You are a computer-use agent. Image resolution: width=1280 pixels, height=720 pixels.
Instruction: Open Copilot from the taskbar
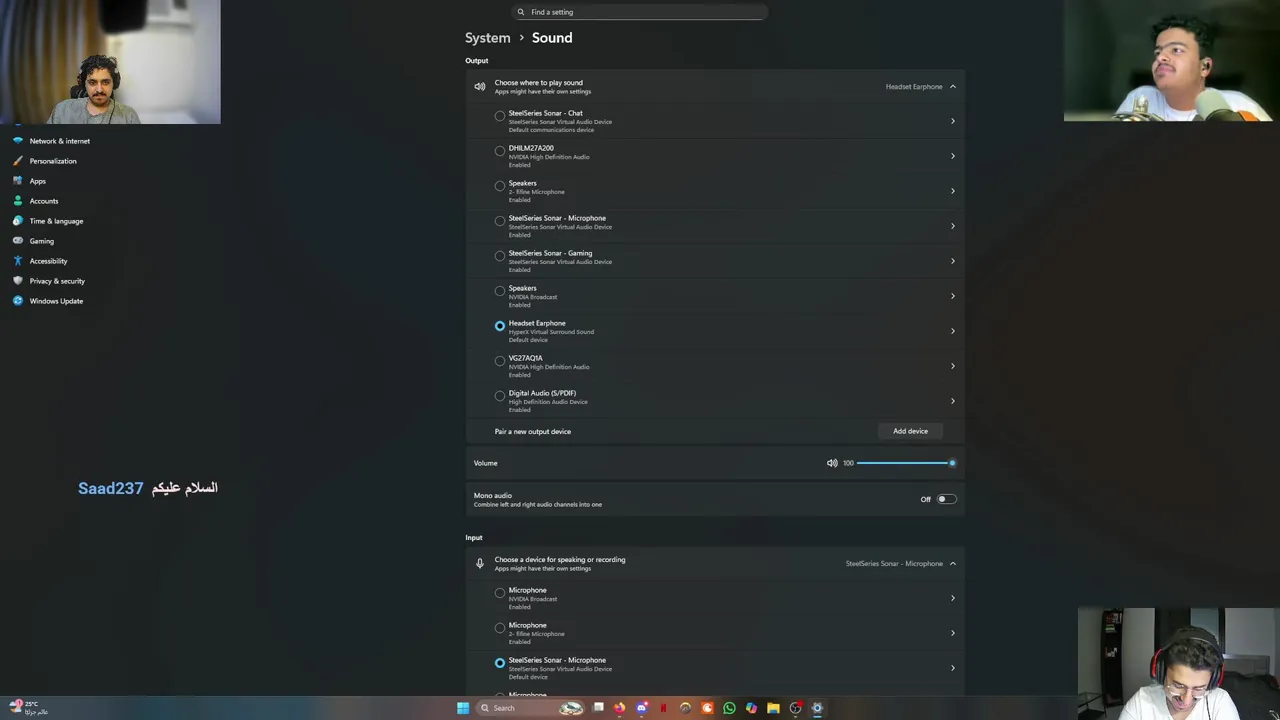(751, 708)
